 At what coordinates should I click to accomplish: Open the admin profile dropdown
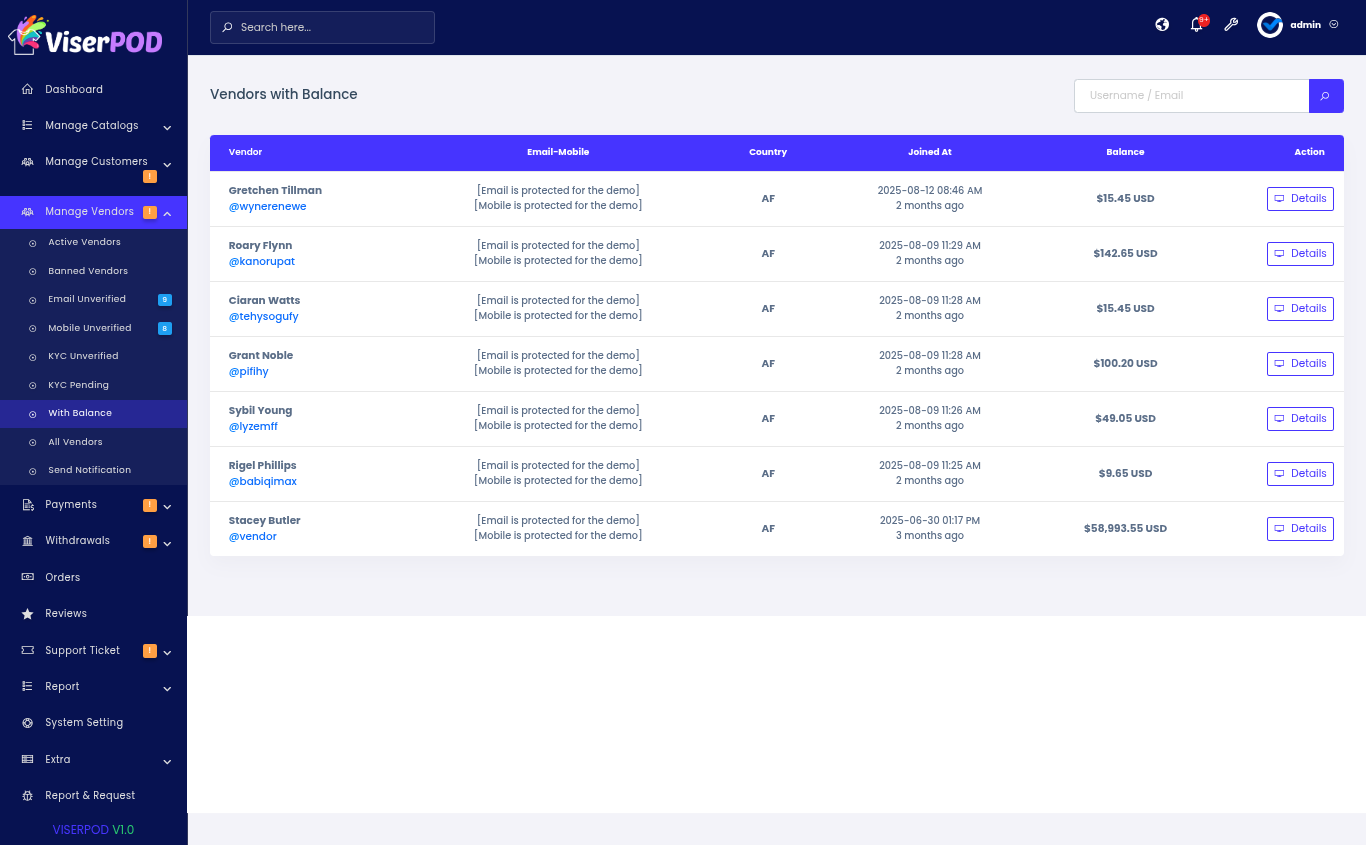[1298, 25]
